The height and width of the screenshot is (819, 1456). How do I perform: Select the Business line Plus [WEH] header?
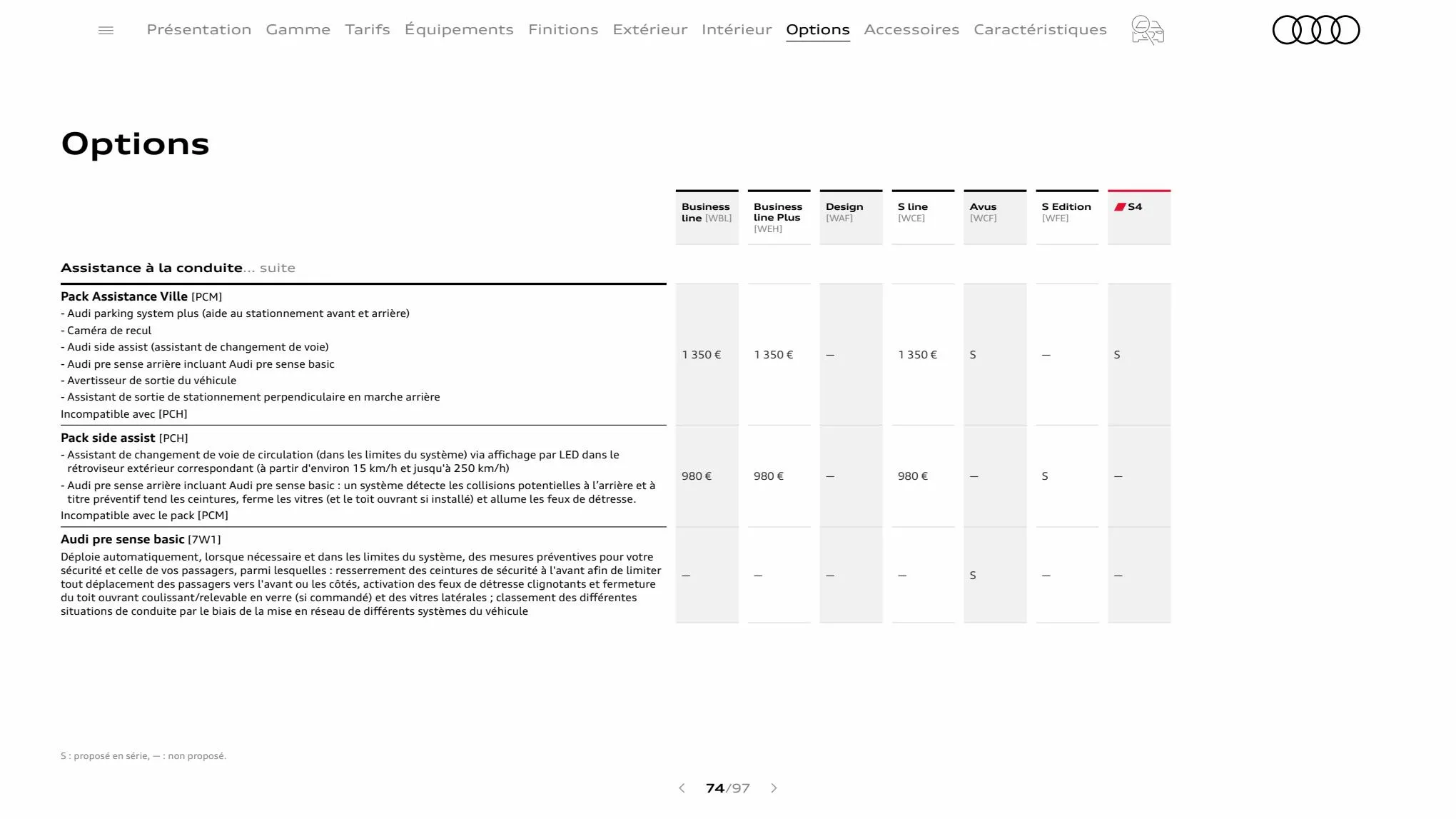click(x=779, y=217)
